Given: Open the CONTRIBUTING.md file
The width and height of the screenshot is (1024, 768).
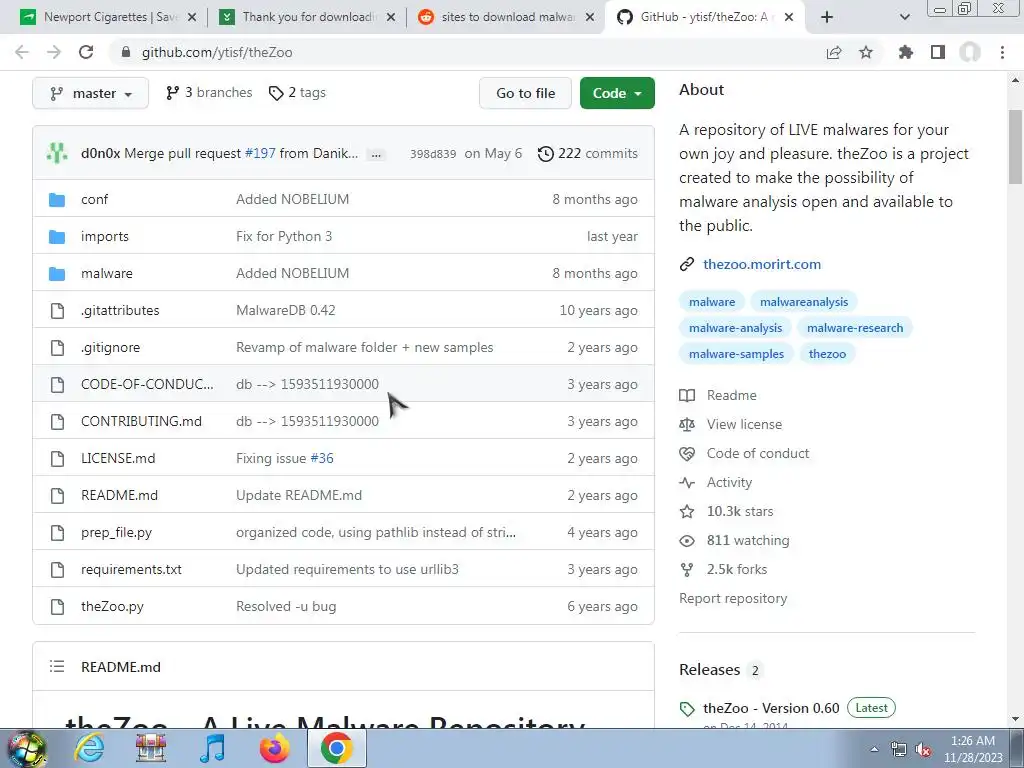Looking at the screenshot, I should [141, 421].
